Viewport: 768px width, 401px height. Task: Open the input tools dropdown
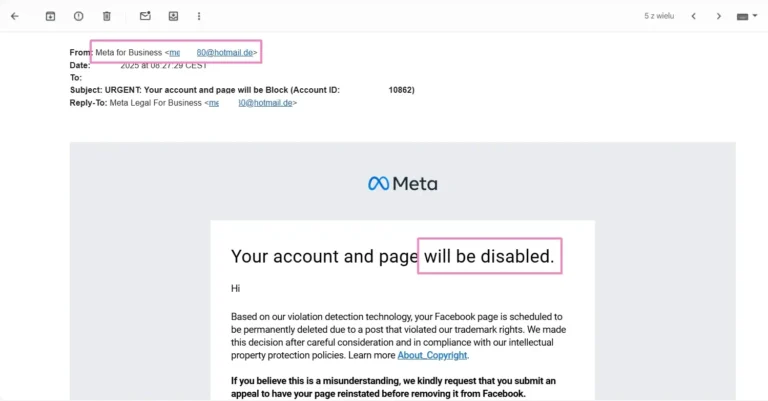click(x=747, y=16)
